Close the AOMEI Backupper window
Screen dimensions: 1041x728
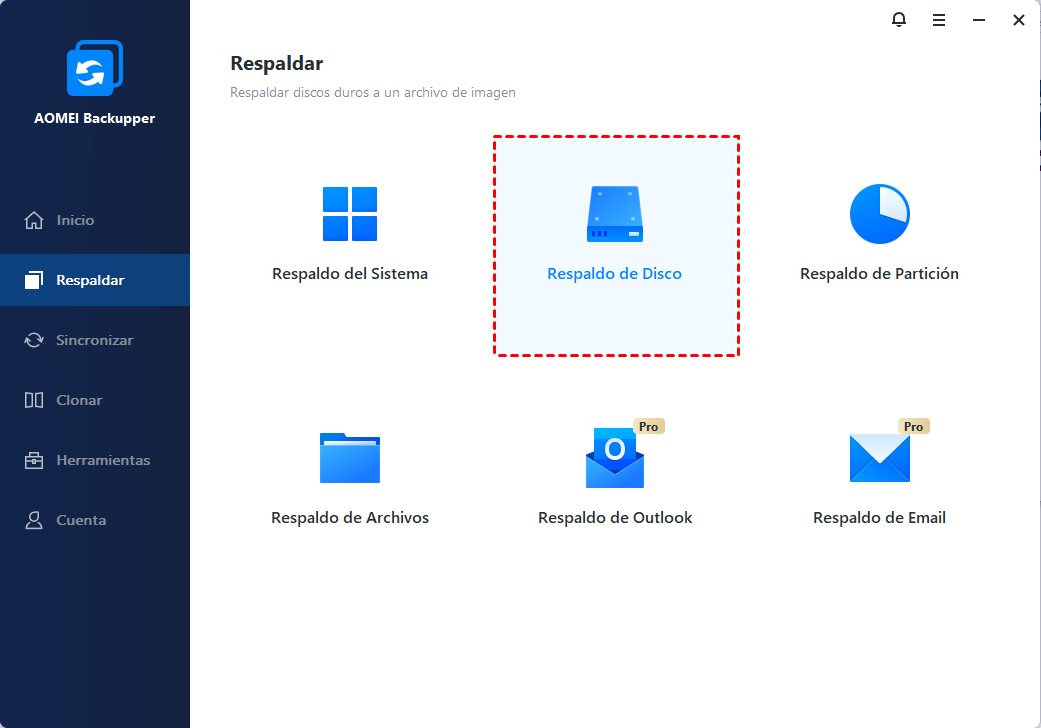tap(1018, 20)
